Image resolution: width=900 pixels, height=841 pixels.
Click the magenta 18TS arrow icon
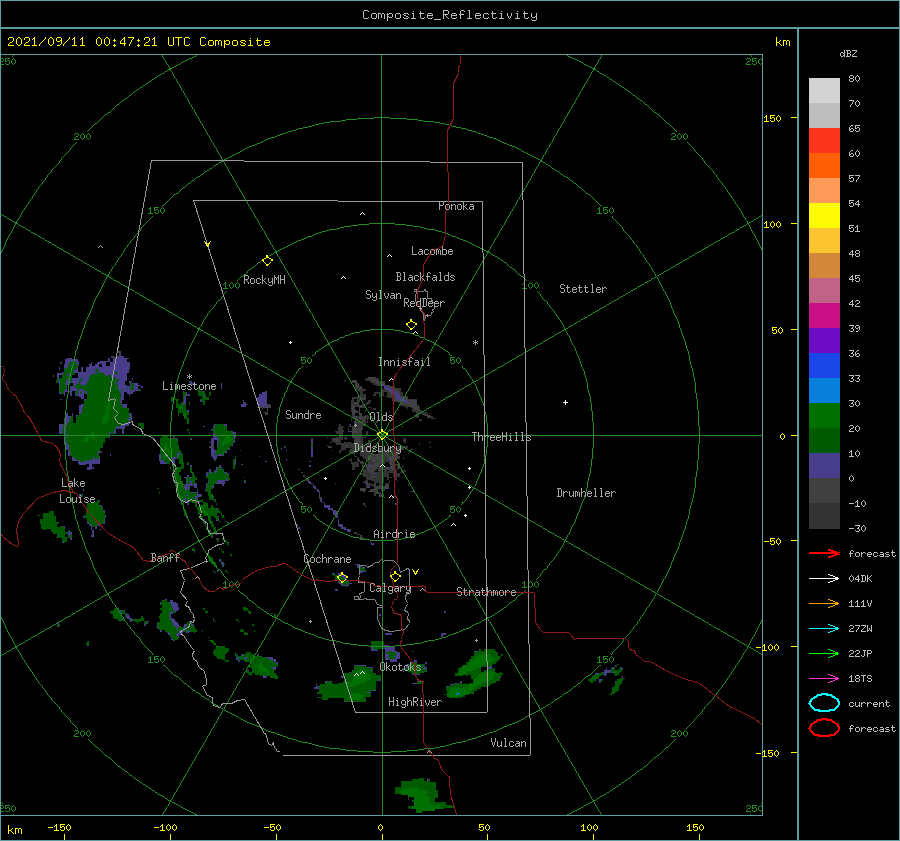pyautogui.click(x=824, y=679)
